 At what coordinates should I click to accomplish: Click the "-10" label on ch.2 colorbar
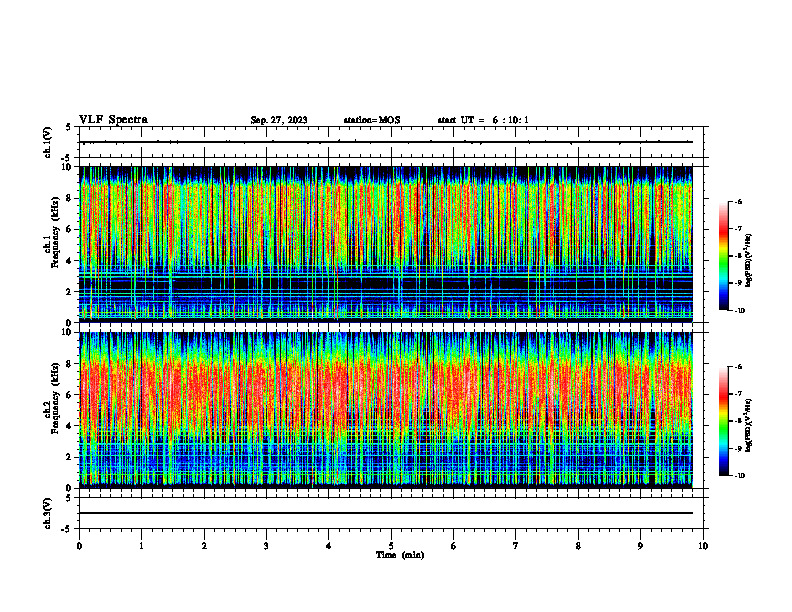[739, 476]
